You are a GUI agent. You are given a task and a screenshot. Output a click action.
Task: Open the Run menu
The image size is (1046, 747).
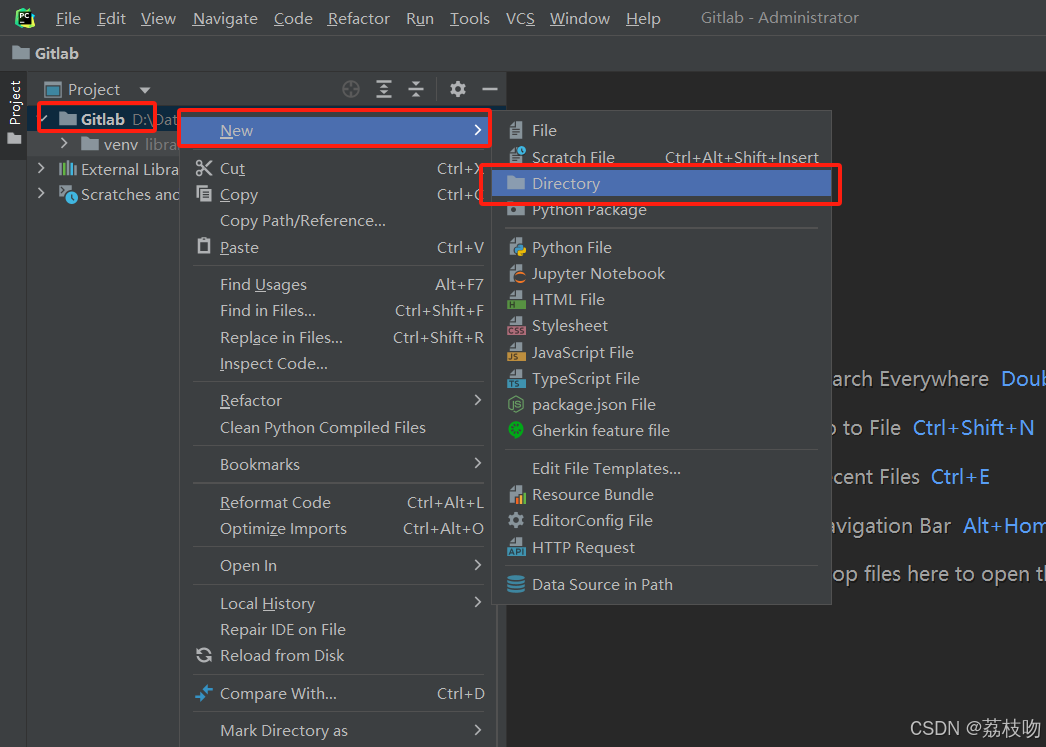pyautogui.click(x=420, y=19)
